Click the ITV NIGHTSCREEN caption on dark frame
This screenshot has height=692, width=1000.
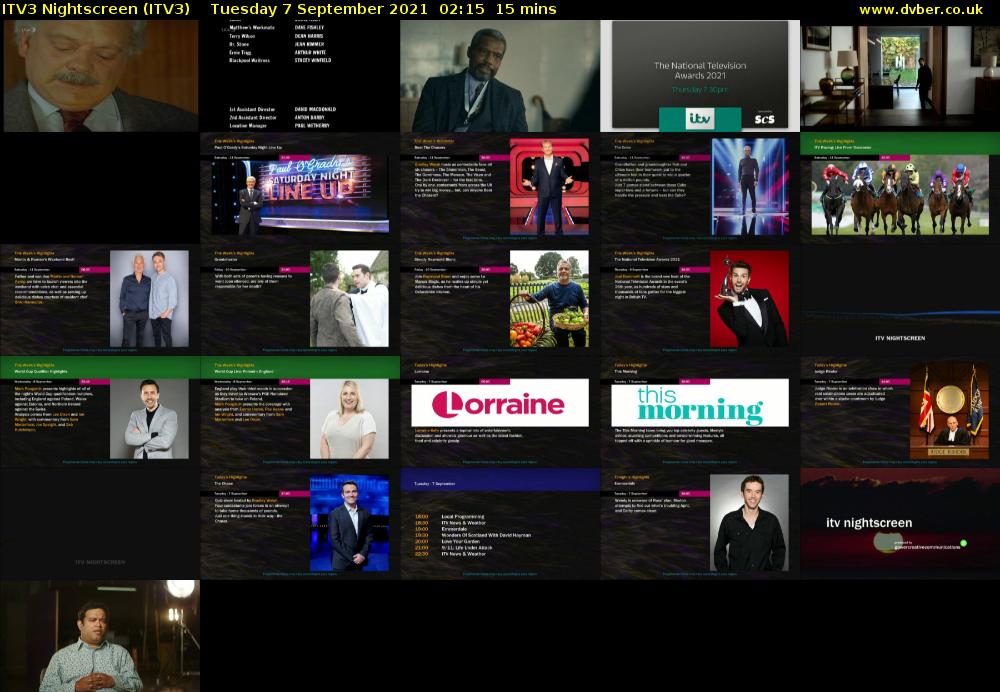[x=900, y=338]
